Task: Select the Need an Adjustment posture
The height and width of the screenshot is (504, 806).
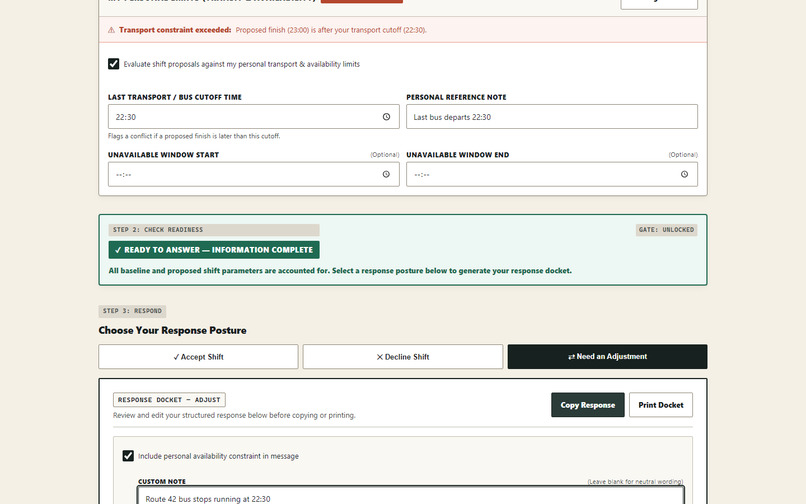Action: 607,356
